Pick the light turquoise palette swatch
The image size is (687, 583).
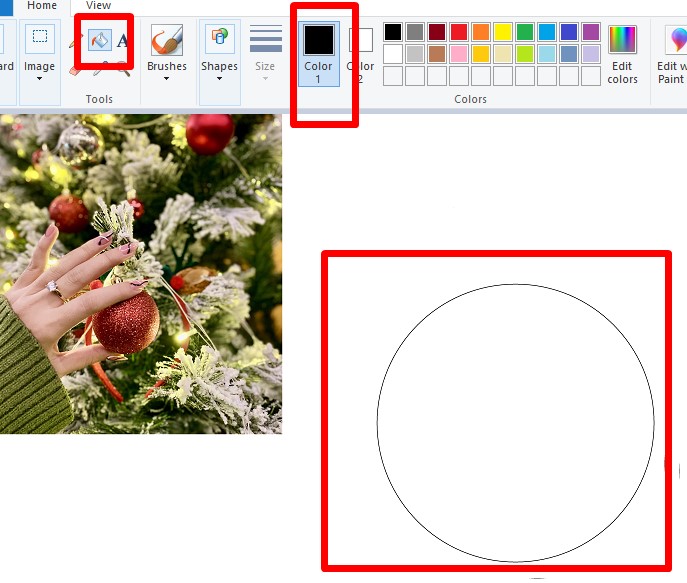[x=547, y=54]
